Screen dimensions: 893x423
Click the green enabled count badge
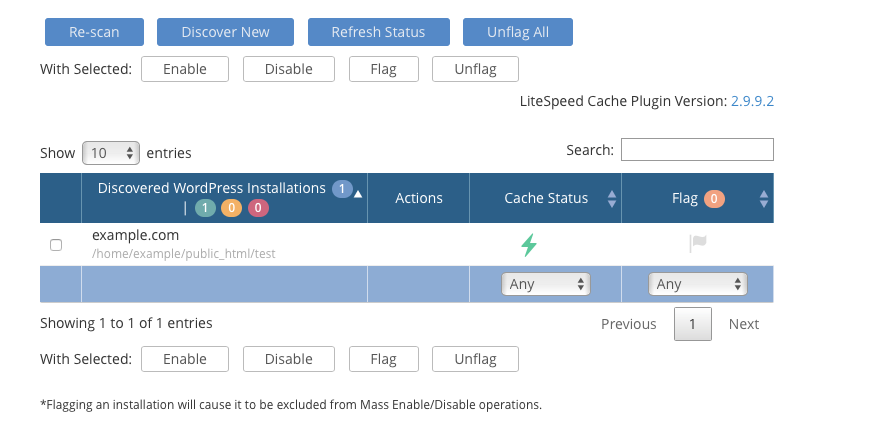[205, 208]
